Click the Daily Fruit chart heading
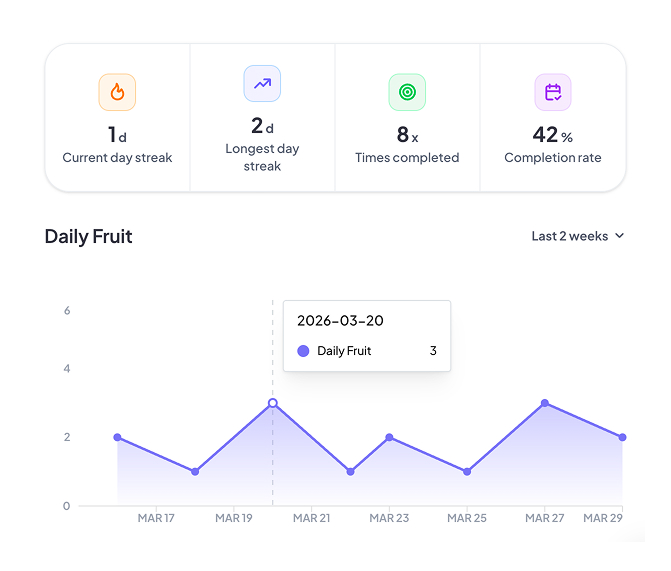This screenshot has height=571, width=671. click(x=88, y=237)
